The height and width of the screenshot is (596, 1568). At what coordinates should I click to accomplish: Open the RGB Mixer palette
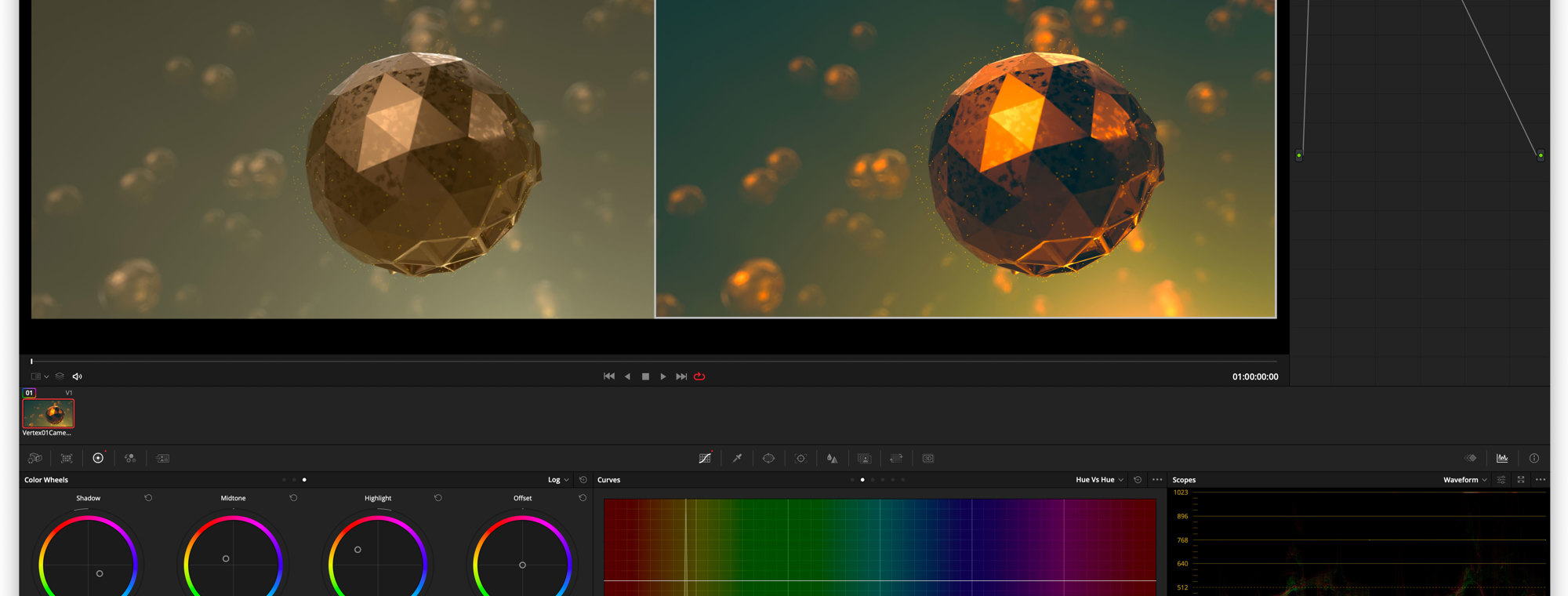pyautogui.click(x=130, y=458)
